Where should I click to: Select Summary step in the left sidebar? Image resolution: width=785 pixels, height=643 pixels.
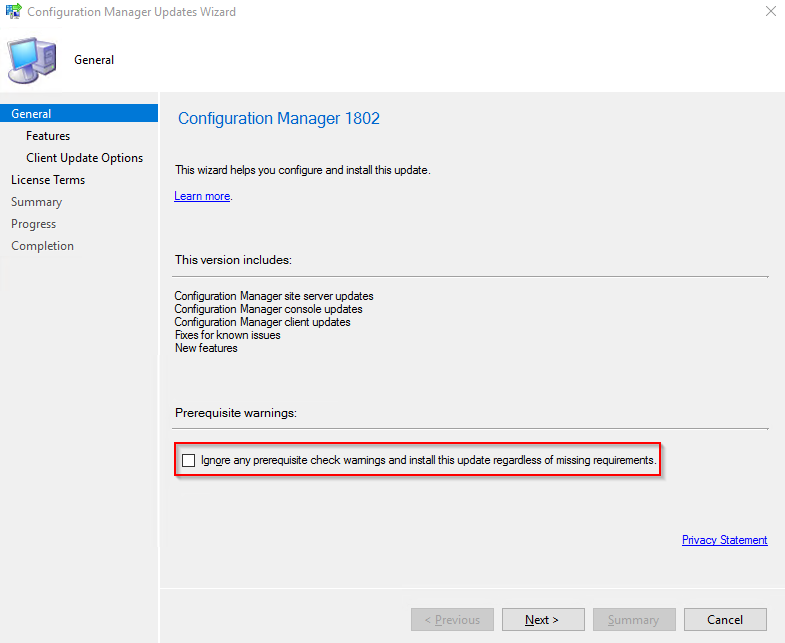37,202
